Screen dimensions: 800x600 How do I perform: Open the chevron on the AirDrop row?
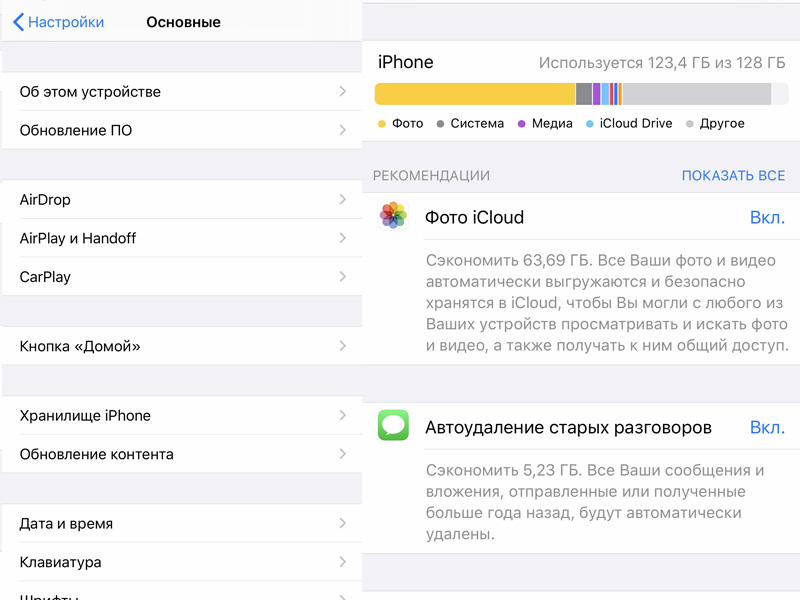point(343,199)
